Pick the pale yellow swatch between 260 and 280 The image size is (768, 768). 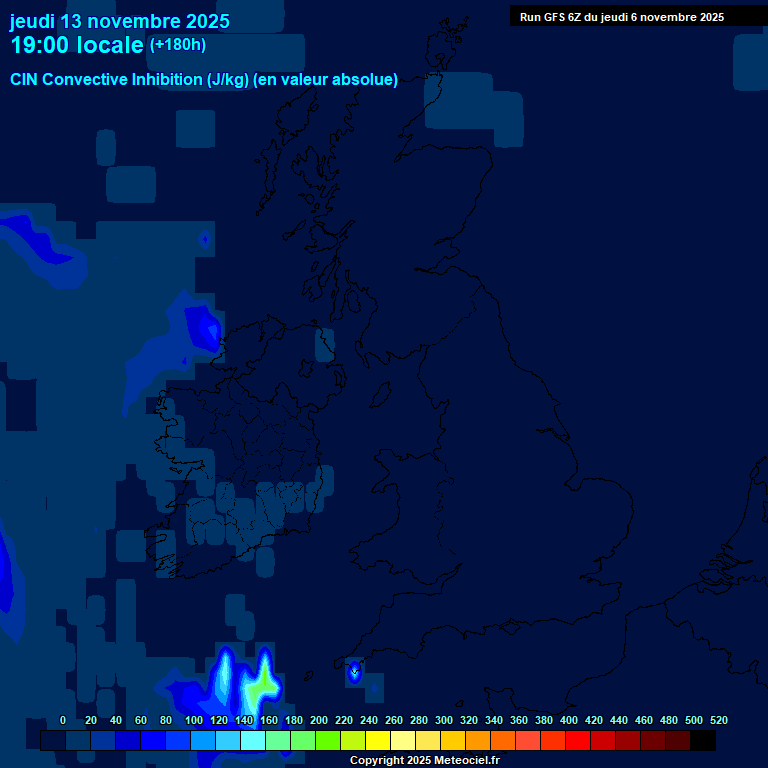coord(403,740)
